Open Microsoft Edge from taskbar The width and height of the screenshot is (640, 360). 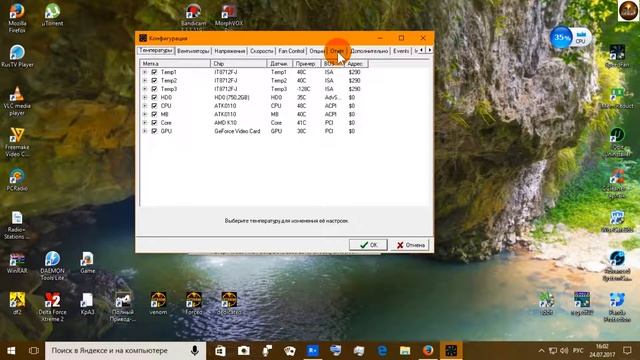pyautogui.click(x=382, y=351)
